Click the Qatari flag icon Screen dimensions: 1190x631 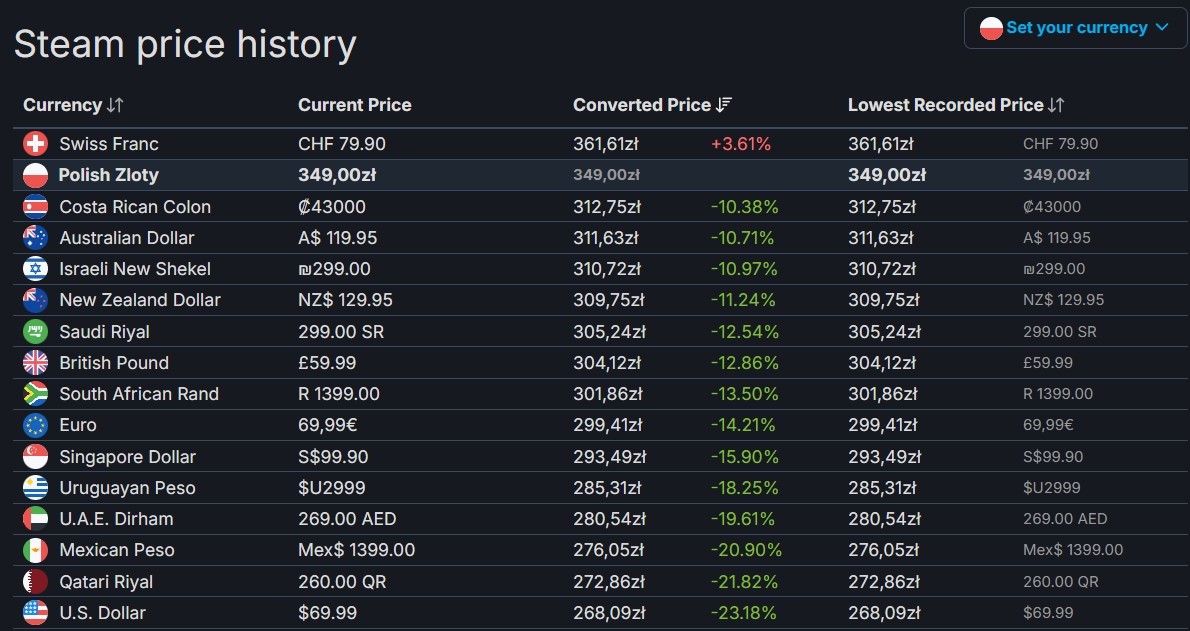[36, 582]
